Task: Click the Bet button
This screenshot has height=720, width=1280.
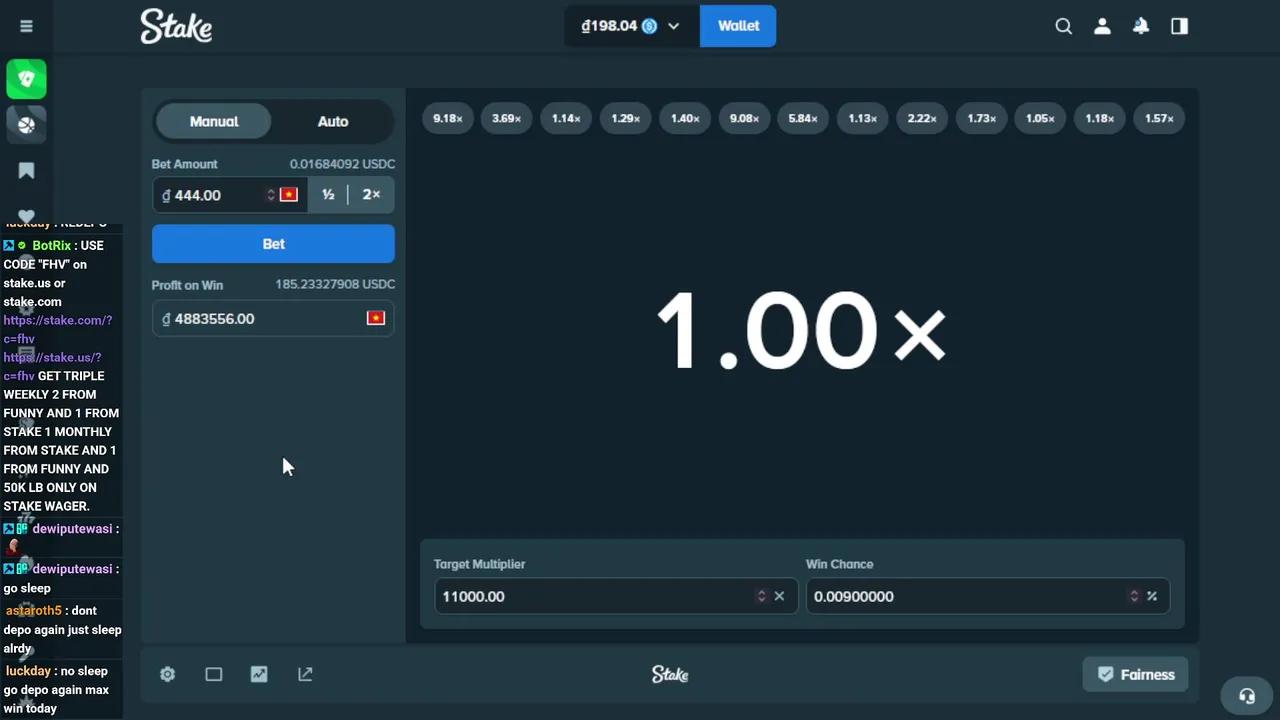Action: click(273, 244)
